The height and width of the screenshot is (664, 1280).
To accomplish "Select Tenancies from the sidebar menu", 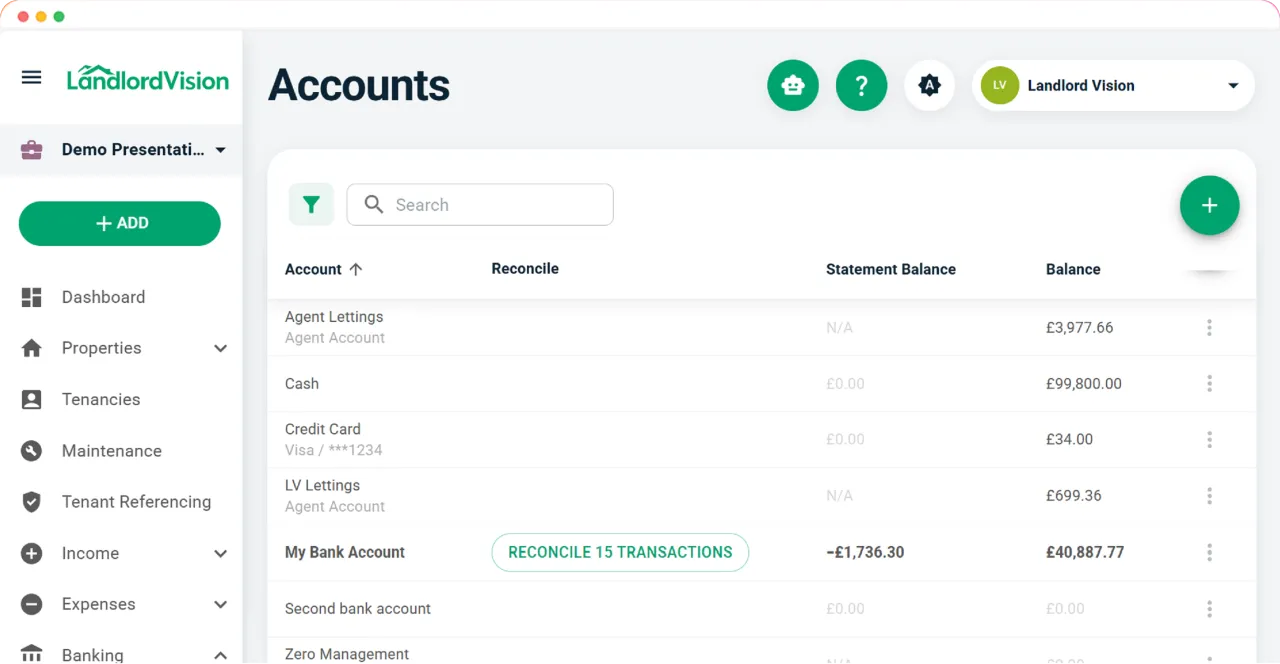I will pos(100,399).
